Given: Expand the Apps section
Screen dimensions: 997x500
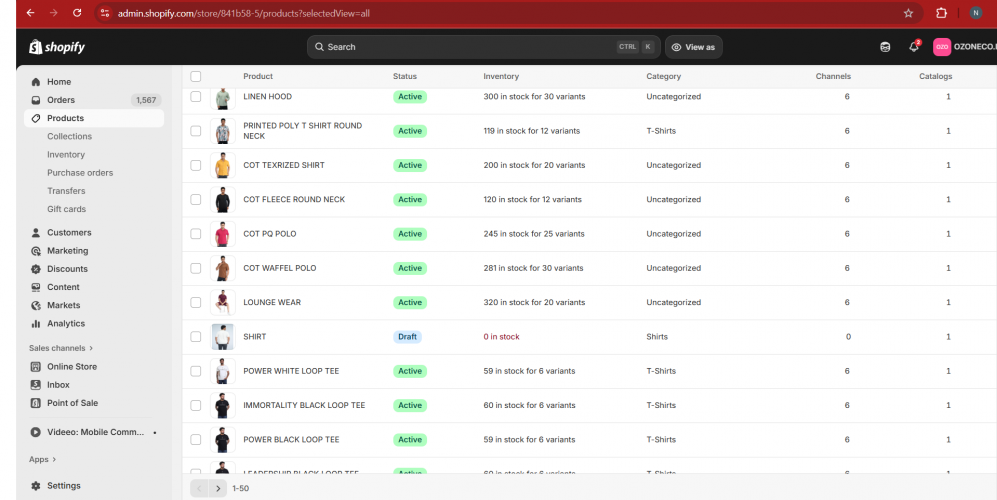Looking at the screenshot, I should [43, 459].
